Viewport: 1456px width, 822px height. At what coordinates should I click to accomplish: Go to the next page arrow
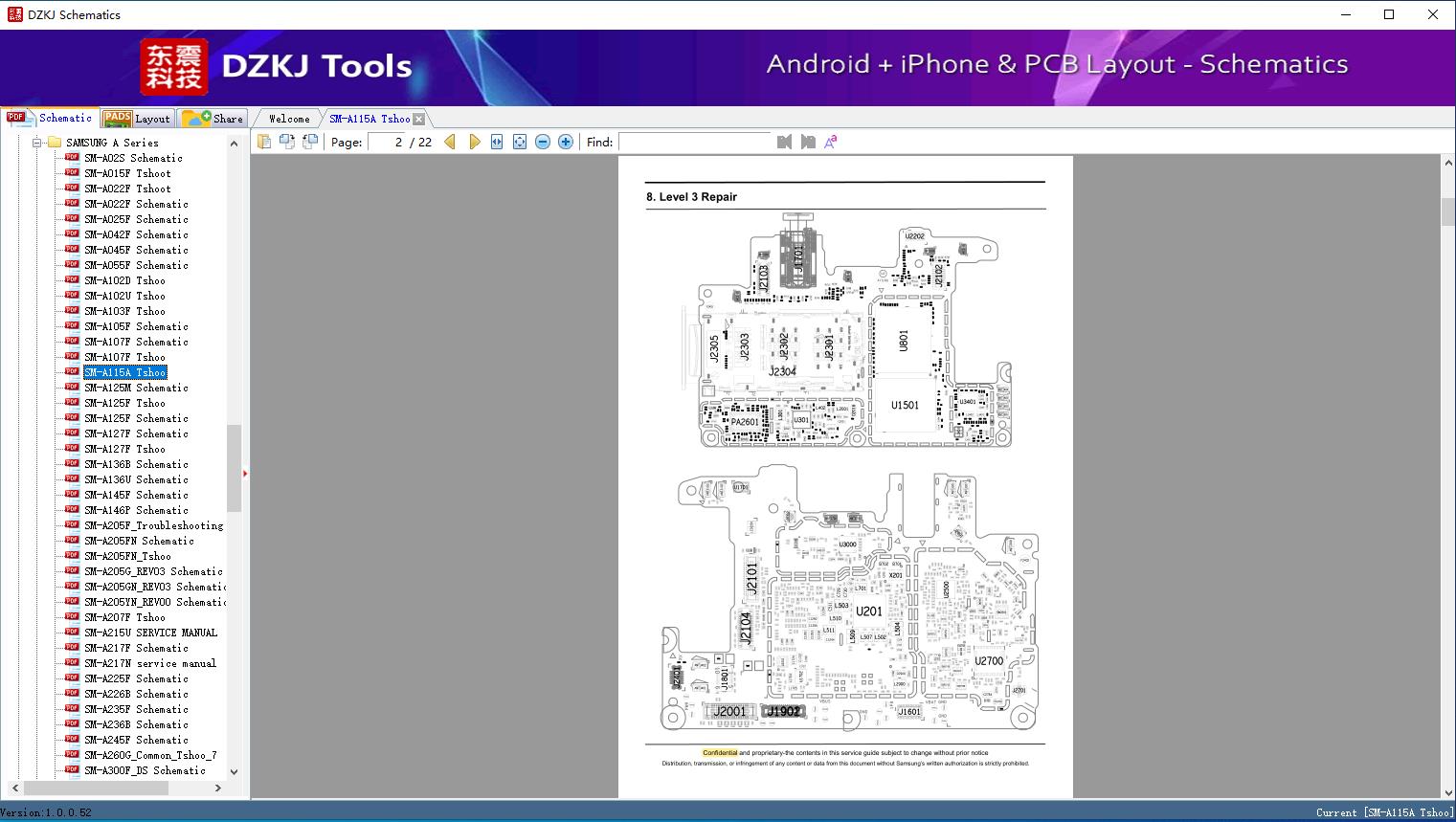pos(475,142)
